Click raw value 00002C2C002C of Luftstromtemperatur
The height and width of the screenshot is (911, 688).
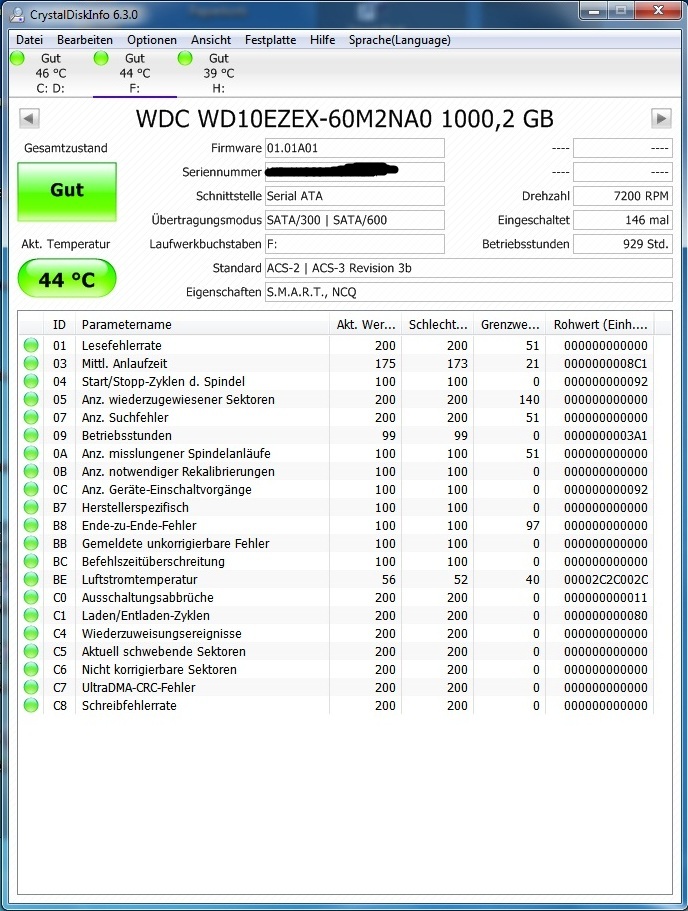click(605, 579)
